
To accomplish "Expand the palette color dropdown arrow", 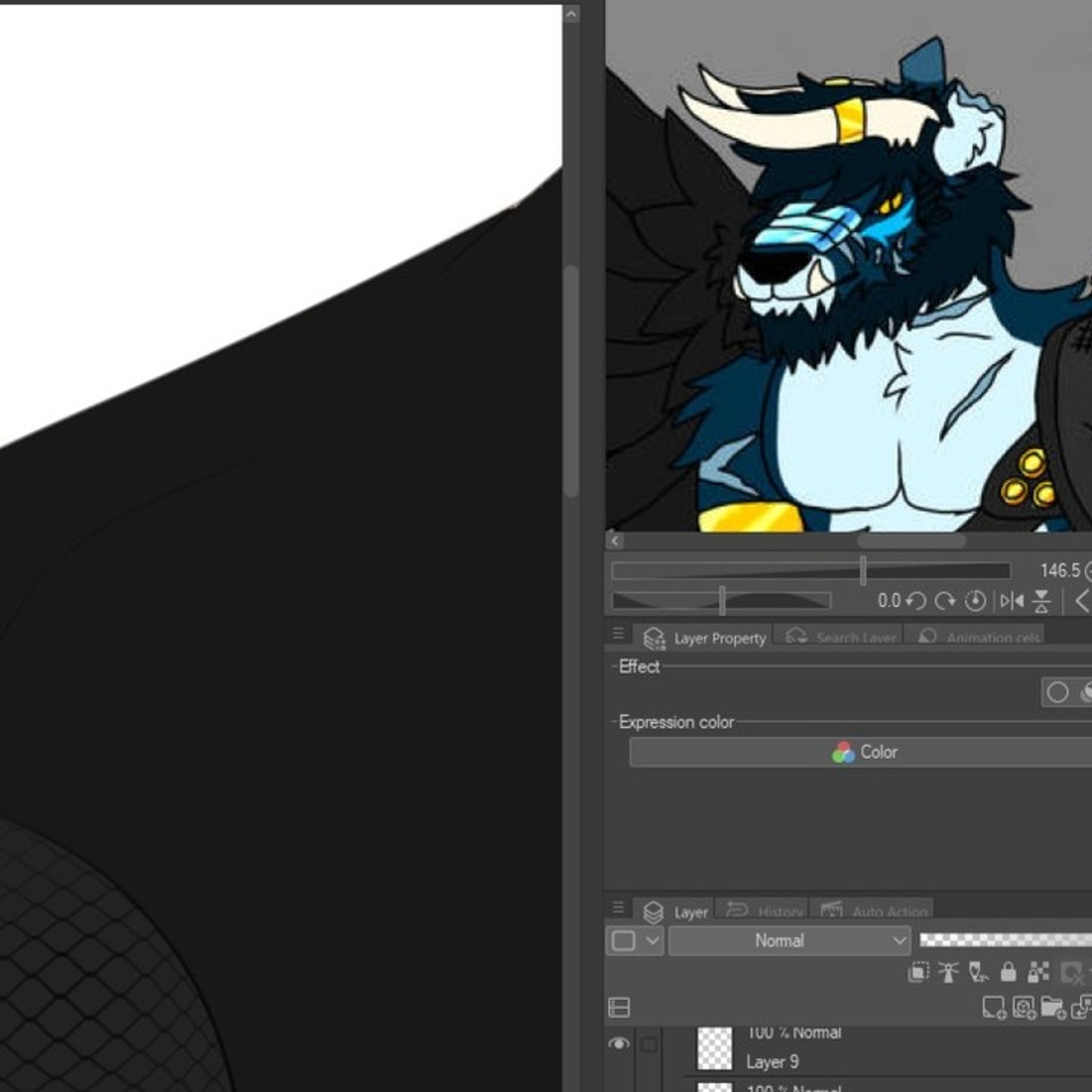I will tap(652, 940).
